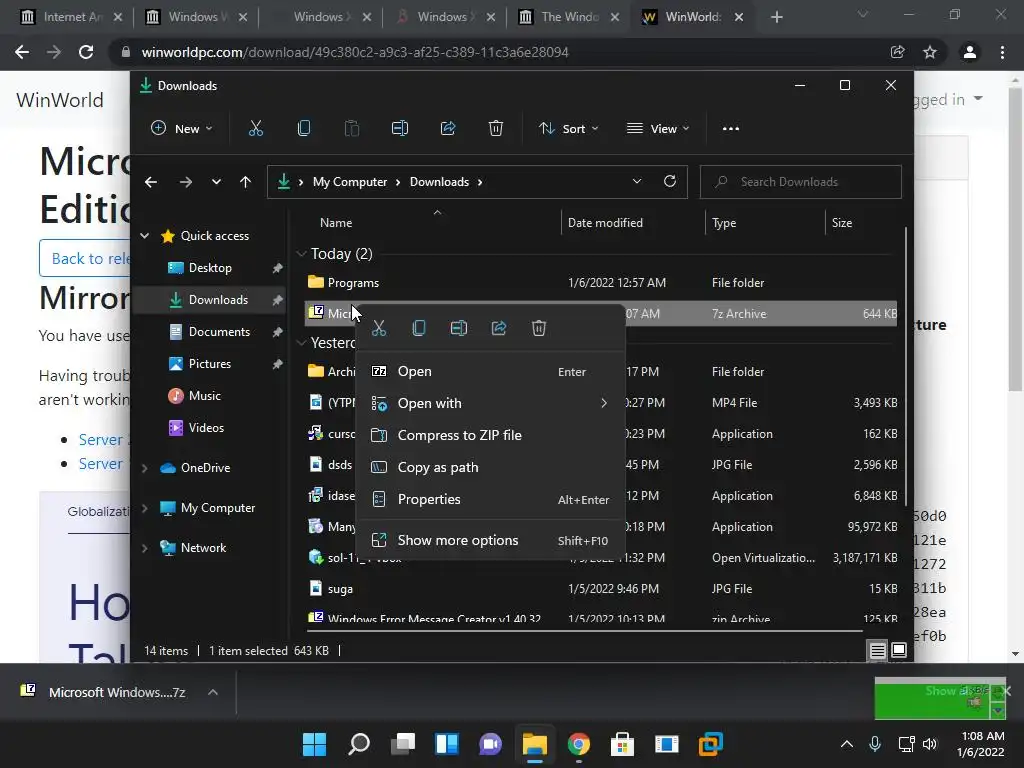Image resolution: width=1024 pixels, height=768 pixels.
Task: Open recent locations chevron dropdown
Action: [x=216, y=182]
